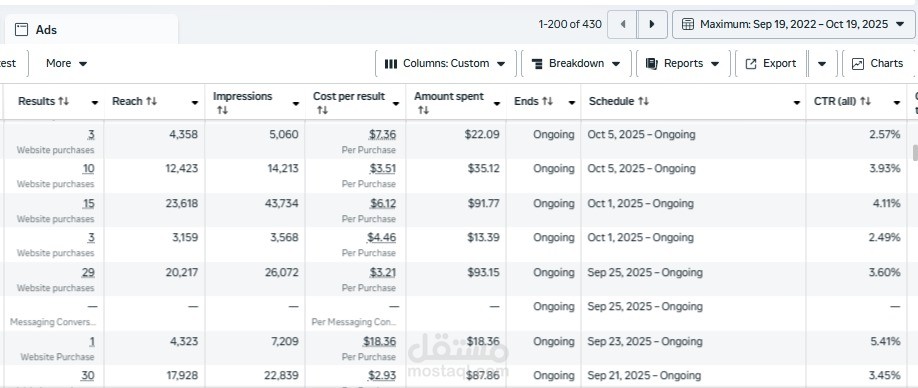Click the Columns bars icon
Screen dimensions: 918x388
pos(391,64)
